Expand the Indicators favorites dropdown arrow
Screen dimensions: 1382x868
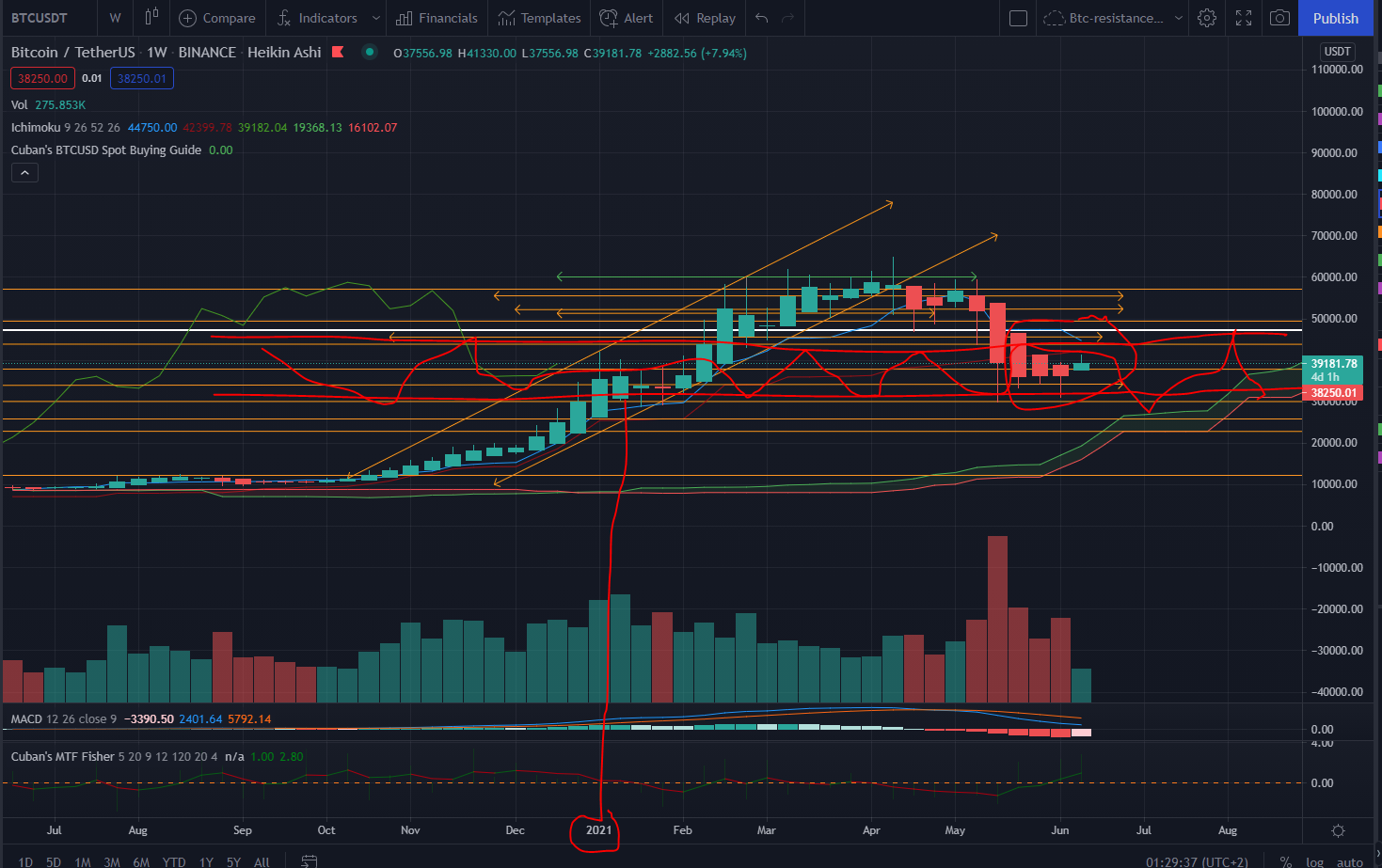point(375,18)
